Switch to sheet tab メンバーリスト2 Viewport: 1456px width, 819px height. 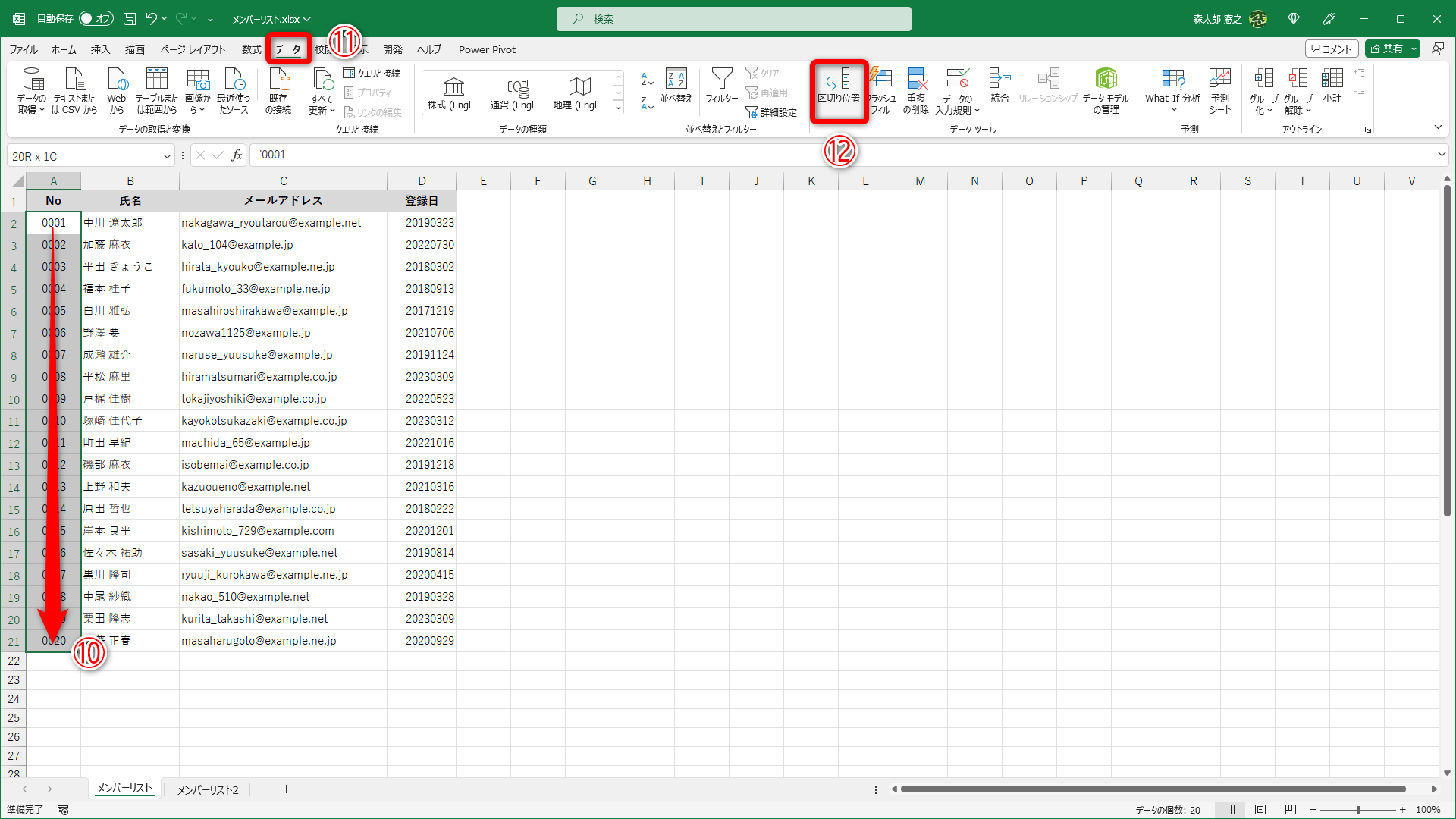pos(207,789)
